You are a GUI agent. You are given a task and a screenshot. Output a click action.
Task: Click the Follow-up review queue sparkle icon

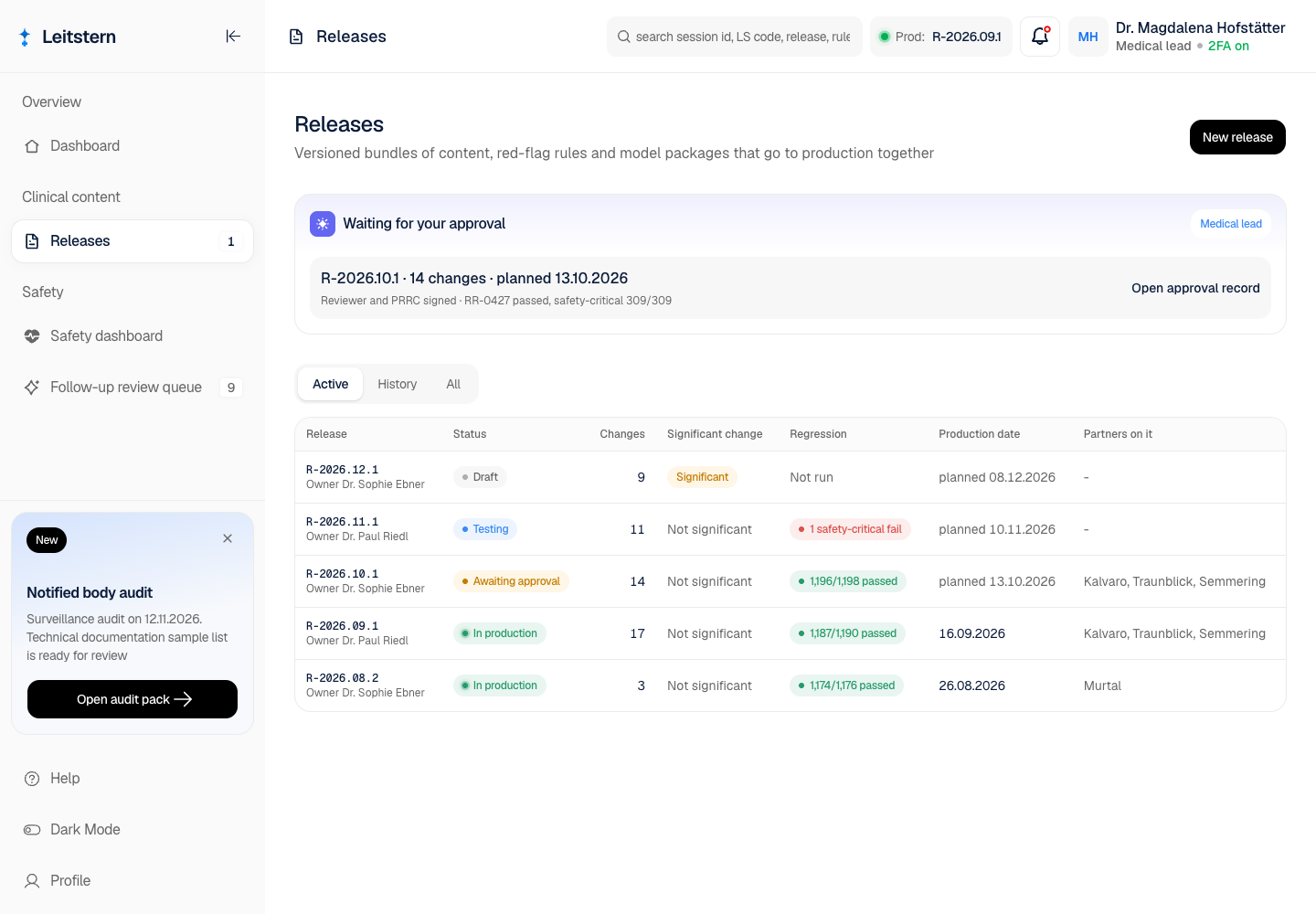click(32, 388)
